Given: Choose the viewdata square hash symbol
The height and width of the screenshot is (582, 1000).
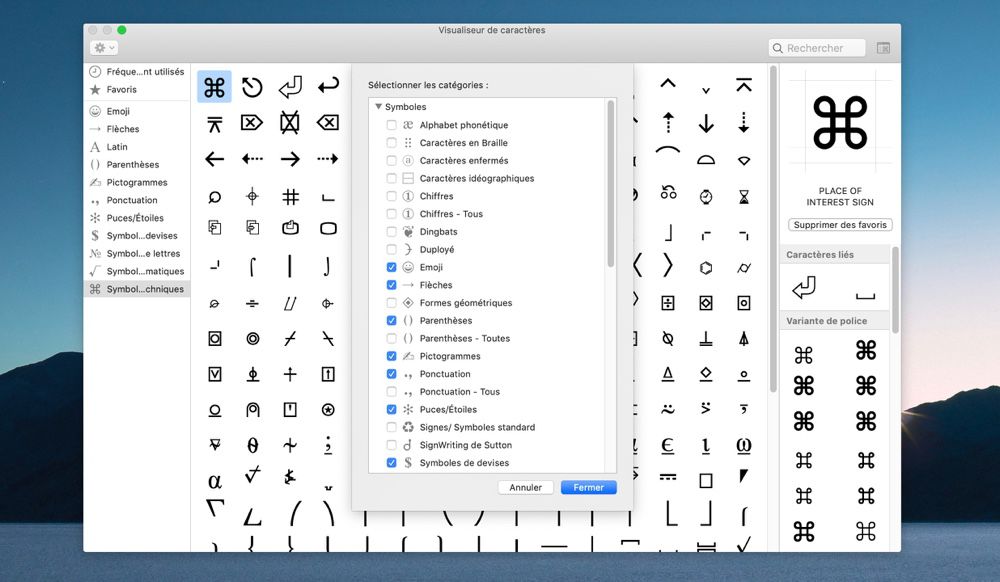Looking at the screenshot, I should point(290,197).
